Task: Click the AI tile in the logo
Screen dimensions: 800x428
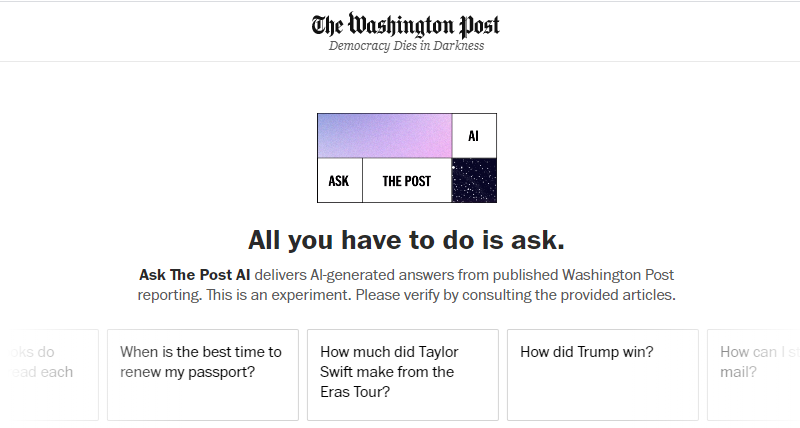Action: pos(474,136)
